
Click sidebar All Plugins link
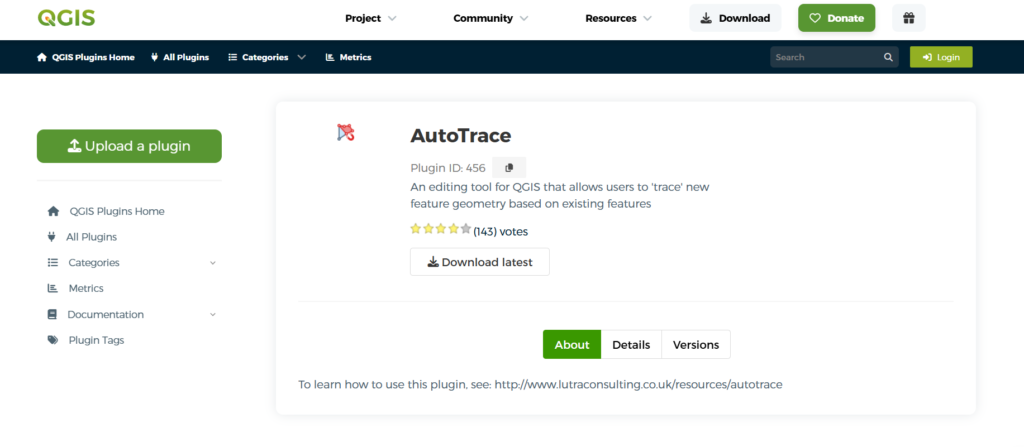(91, 237)
